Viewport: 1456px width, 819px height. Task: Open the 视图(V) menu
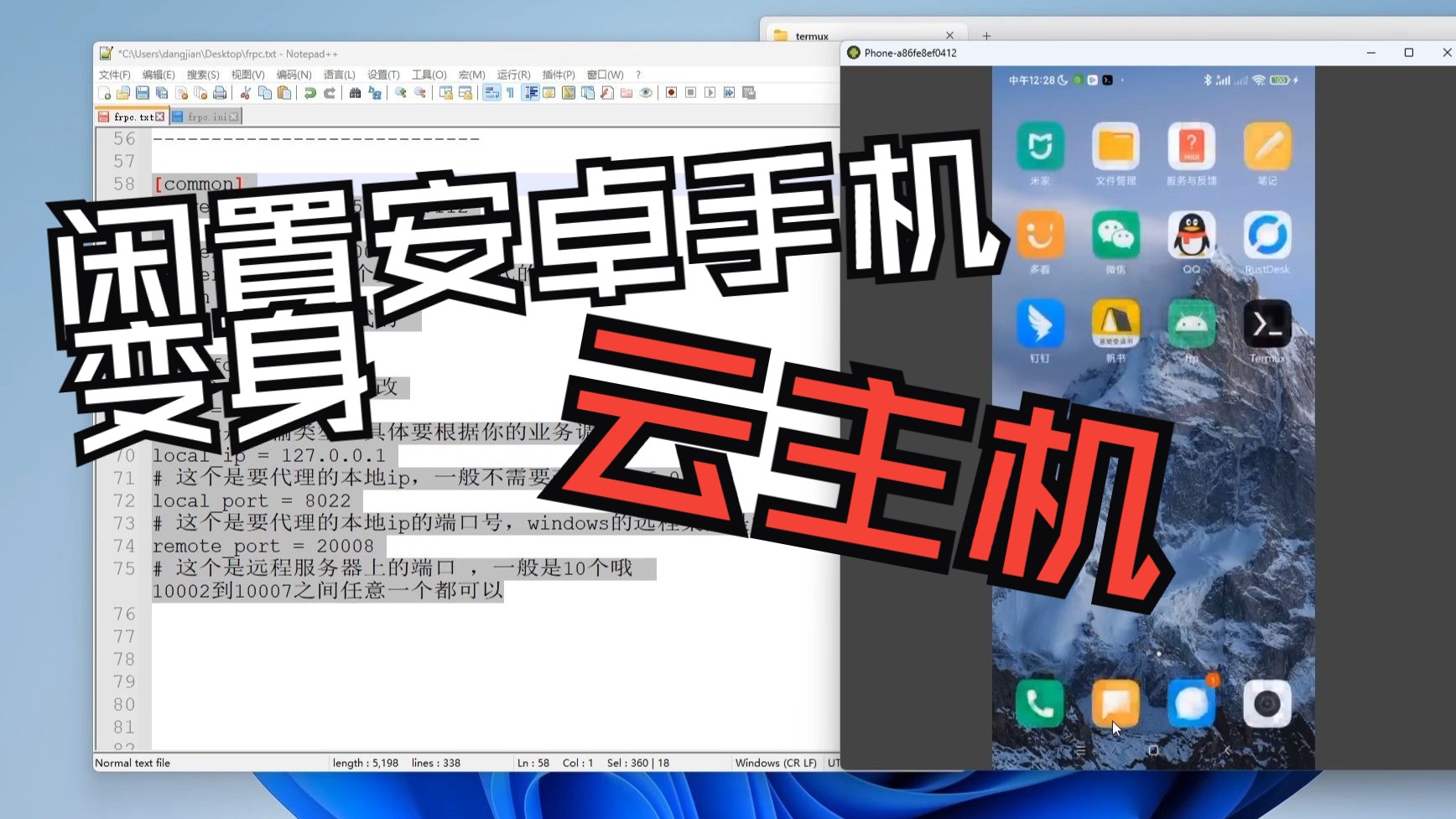click(x=248, y=75)
